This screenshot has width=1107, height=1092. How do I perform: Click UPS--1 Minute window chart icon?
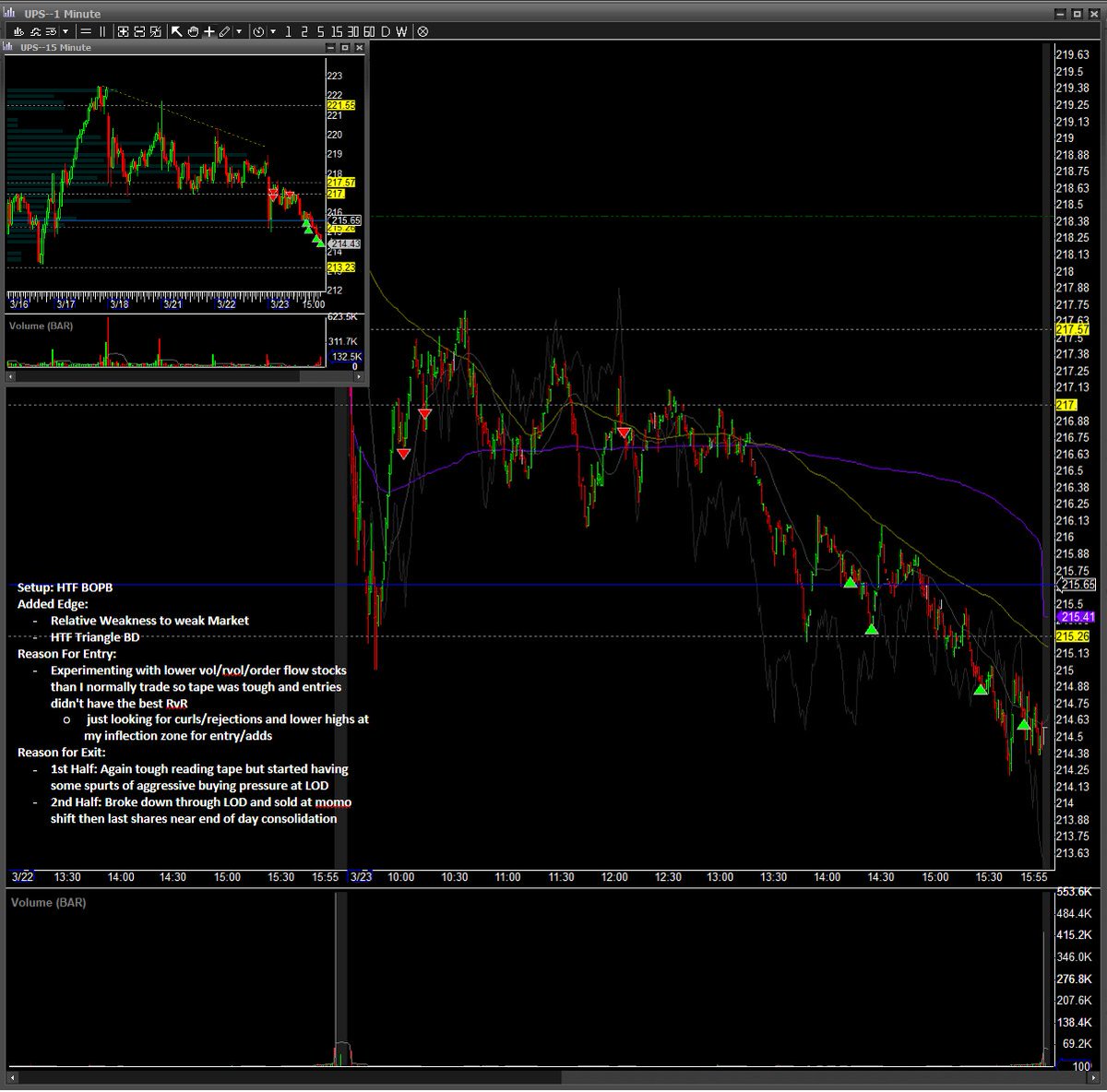(9, 14)
